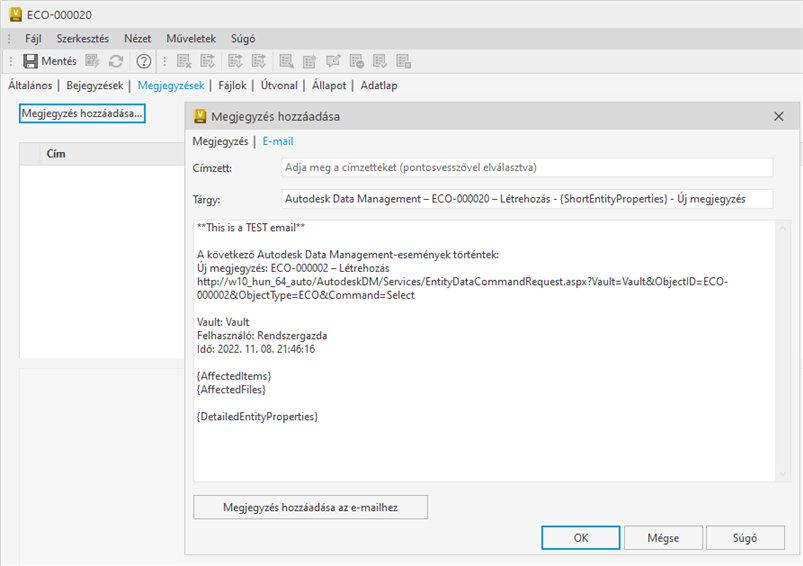Image resolution: width=803 pixels, height=566 pixels.
Task: Open the Nézet menu
Action: coord(137,38)
